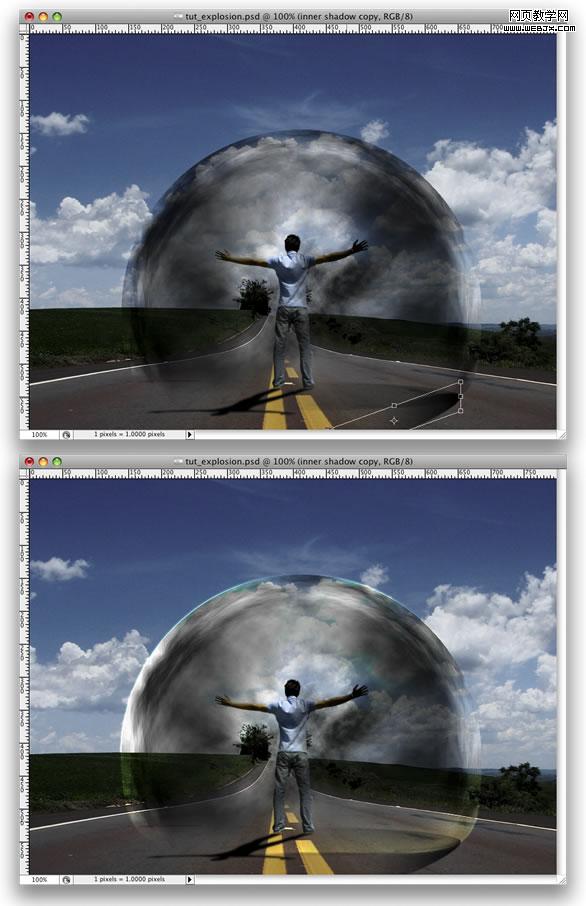The height and width of the screenshot is (906, 586).
Task: Close the top tut_explosion.psd window
Action: click(x=29, y=17)
